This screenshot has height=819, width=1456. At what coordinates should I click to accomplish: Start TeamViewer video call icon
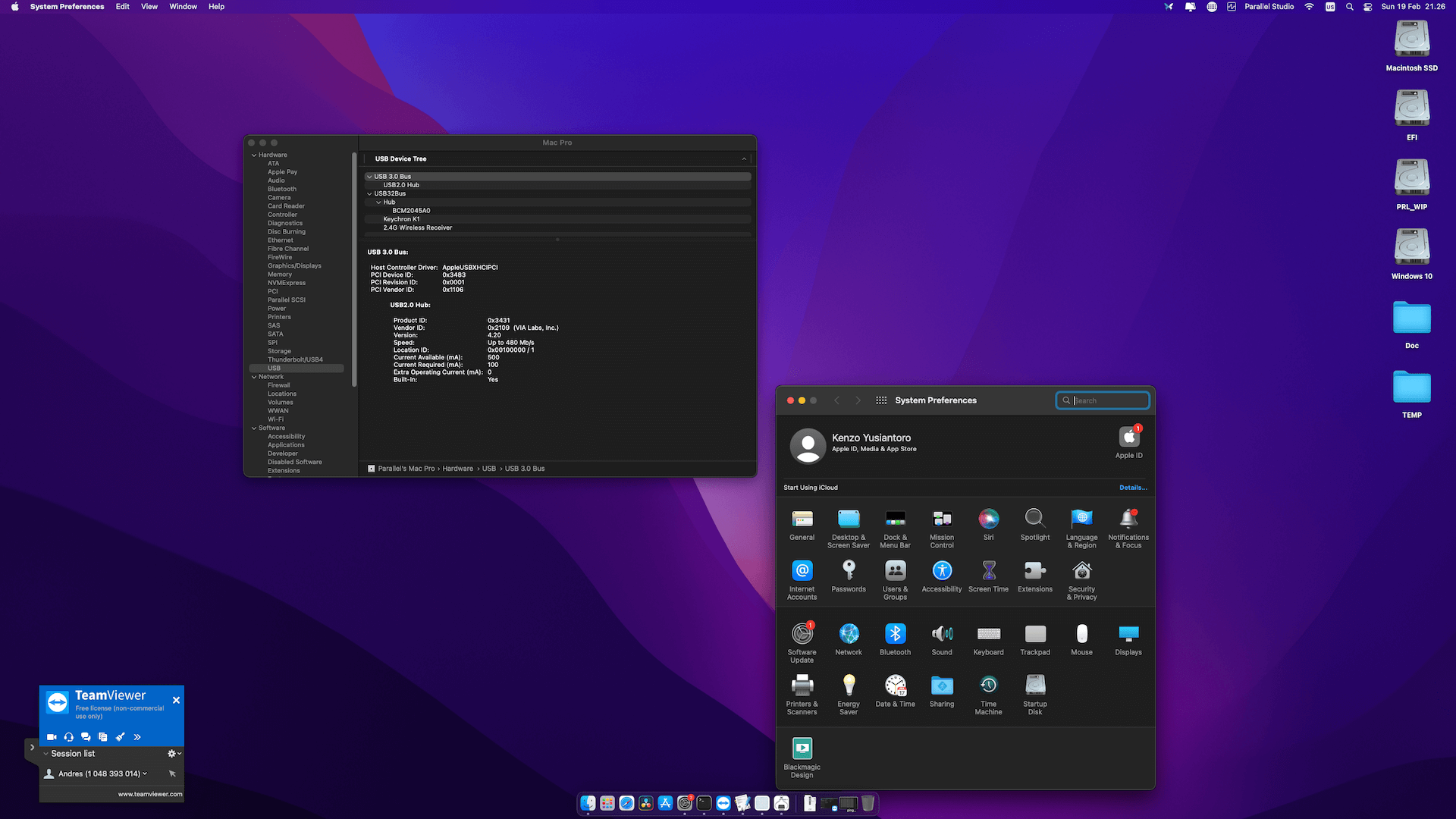52,737
